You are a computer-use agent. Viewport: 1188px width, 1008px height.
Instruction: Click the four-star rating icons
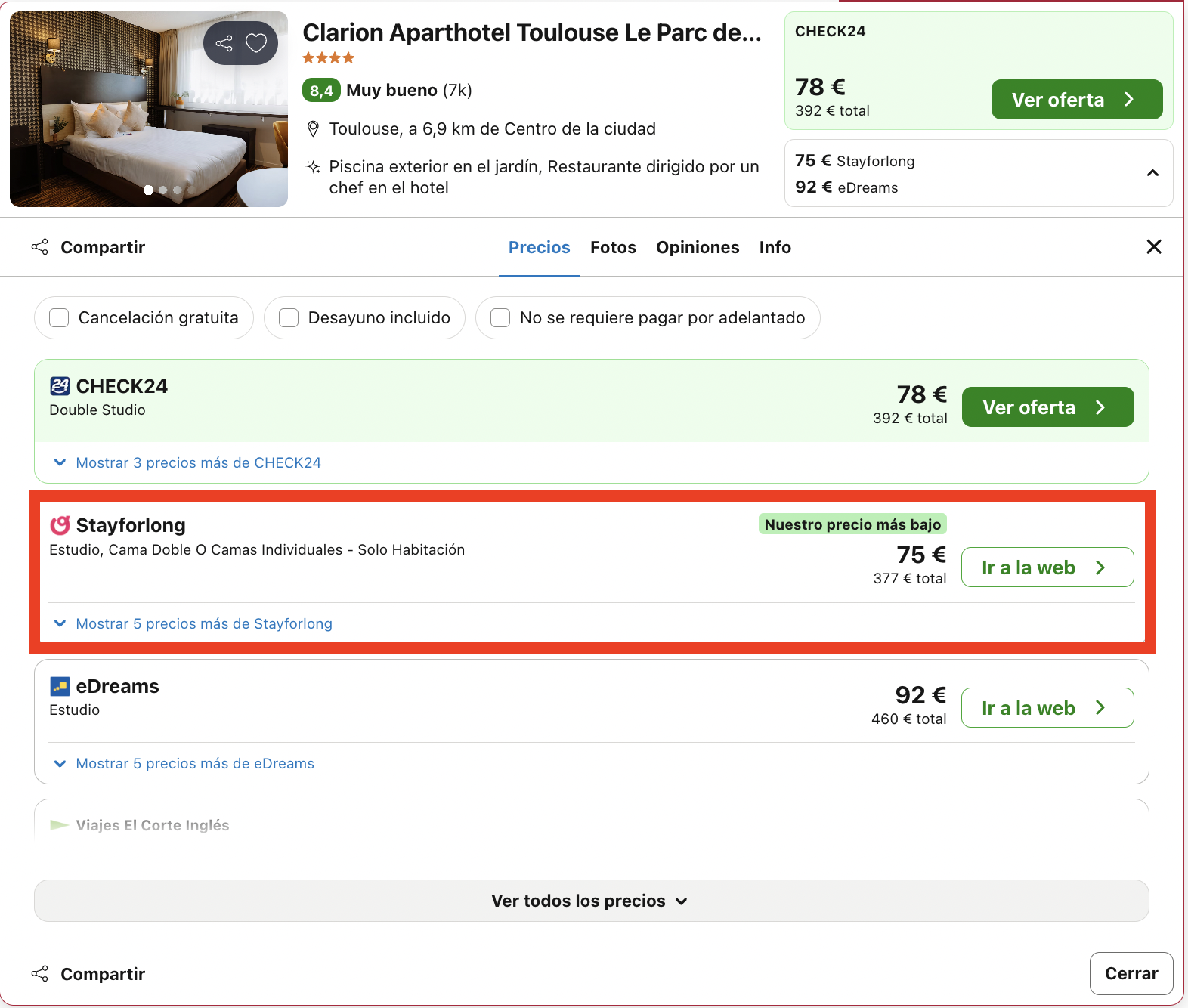coord(328,57)
